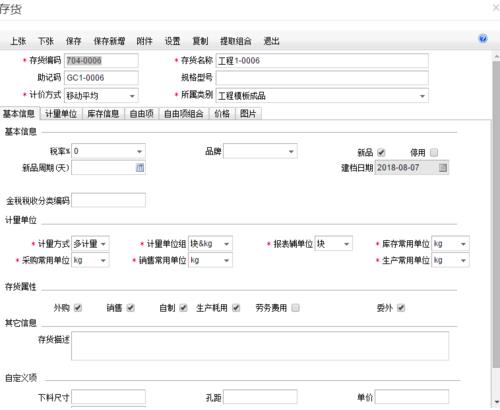Click the 存货描述 text area
The width and height of the screenshot is (500, 410).
tap(260, 346)
